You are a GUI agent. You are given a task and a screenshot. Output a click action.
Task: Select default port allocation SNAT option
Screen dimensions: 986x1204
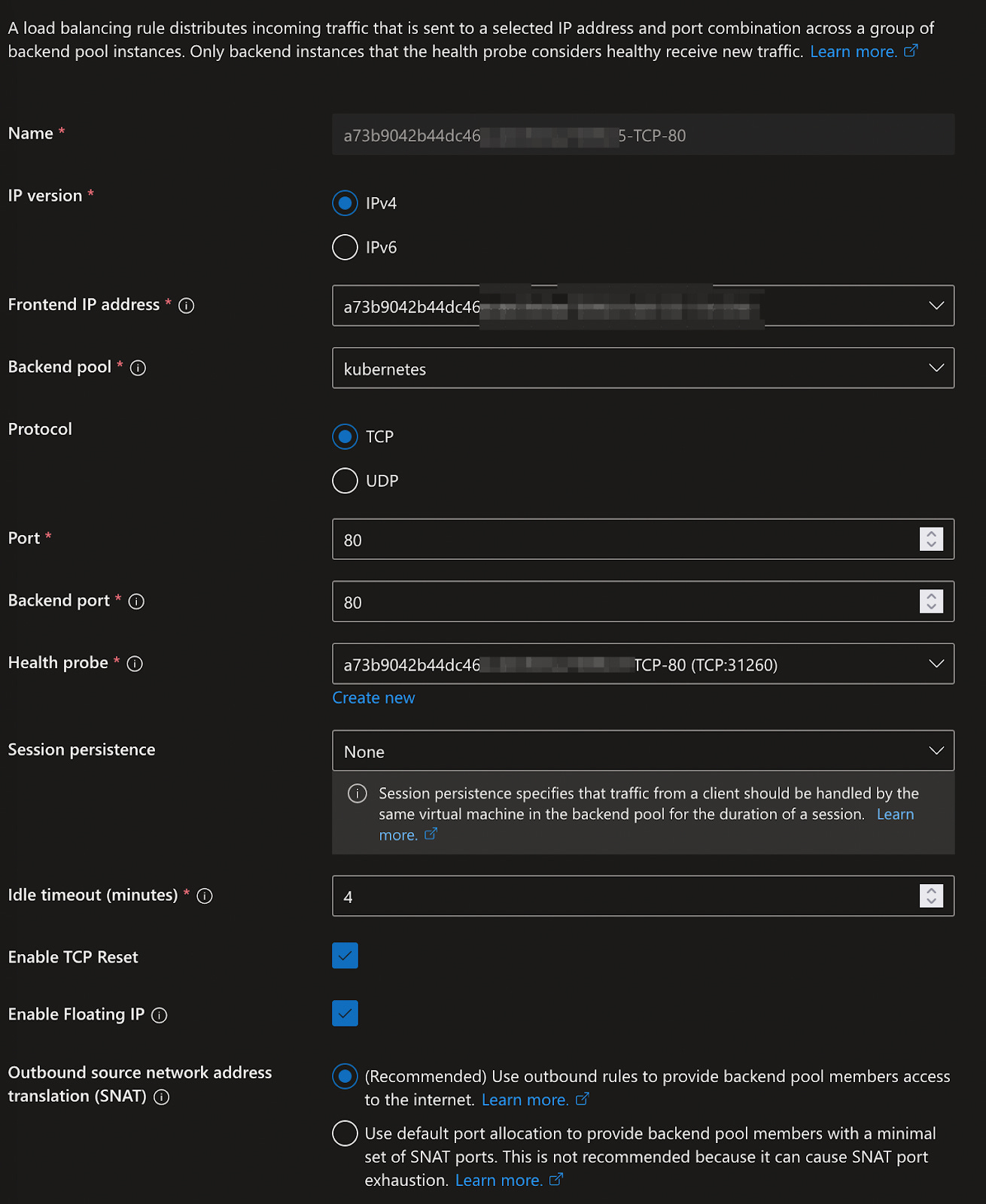[345, 1133]
